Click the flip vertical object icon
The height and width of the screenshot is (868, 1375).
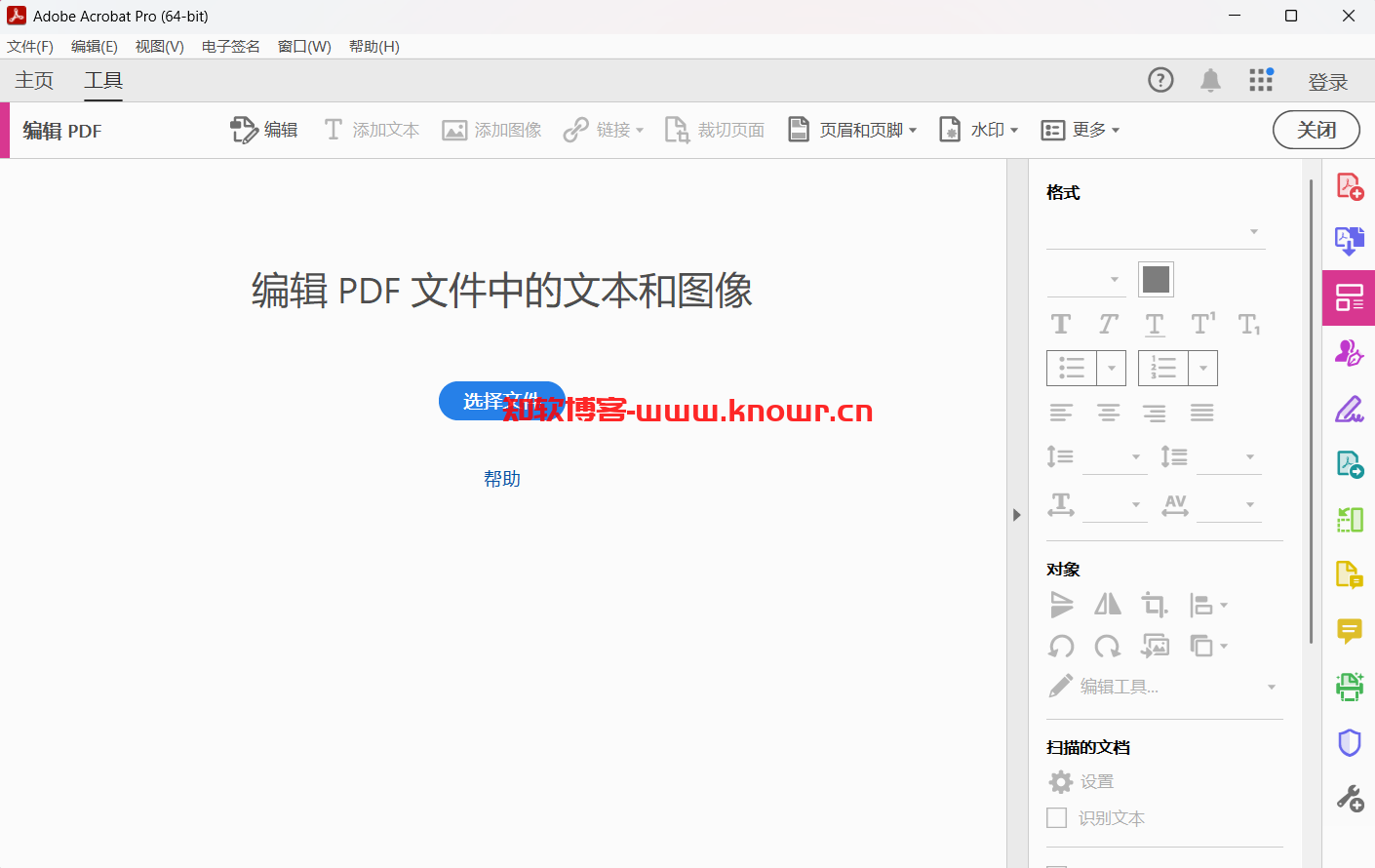(1061, 605)
